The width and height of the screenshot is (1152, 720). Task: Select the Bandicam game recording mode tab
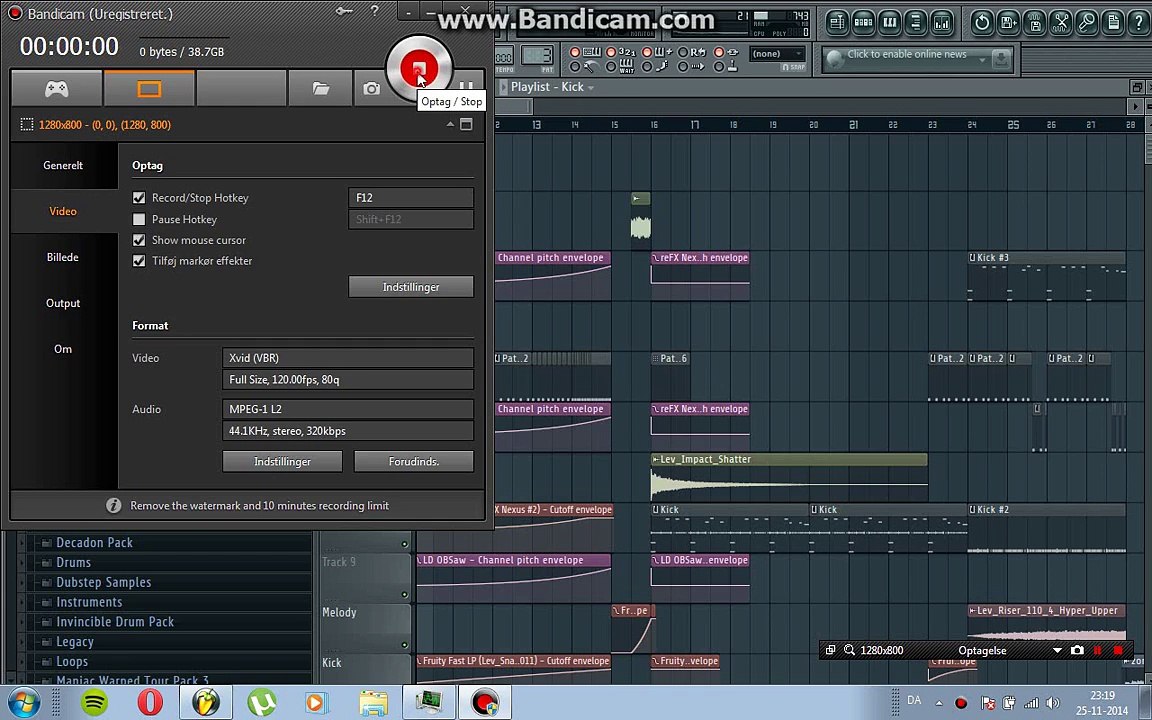[57, 89]
